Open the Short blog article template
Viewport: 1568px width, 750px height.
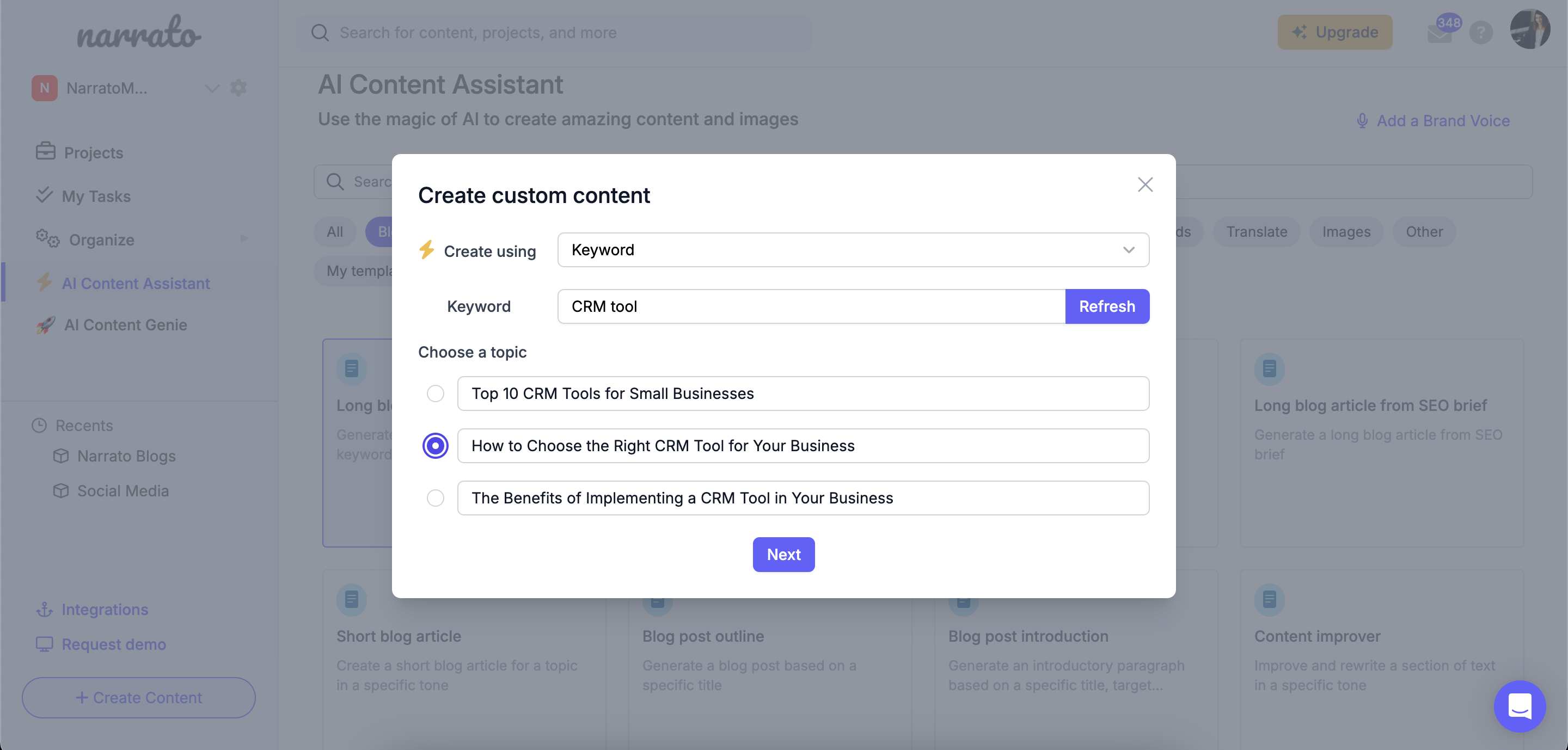(x=464, y=660)
